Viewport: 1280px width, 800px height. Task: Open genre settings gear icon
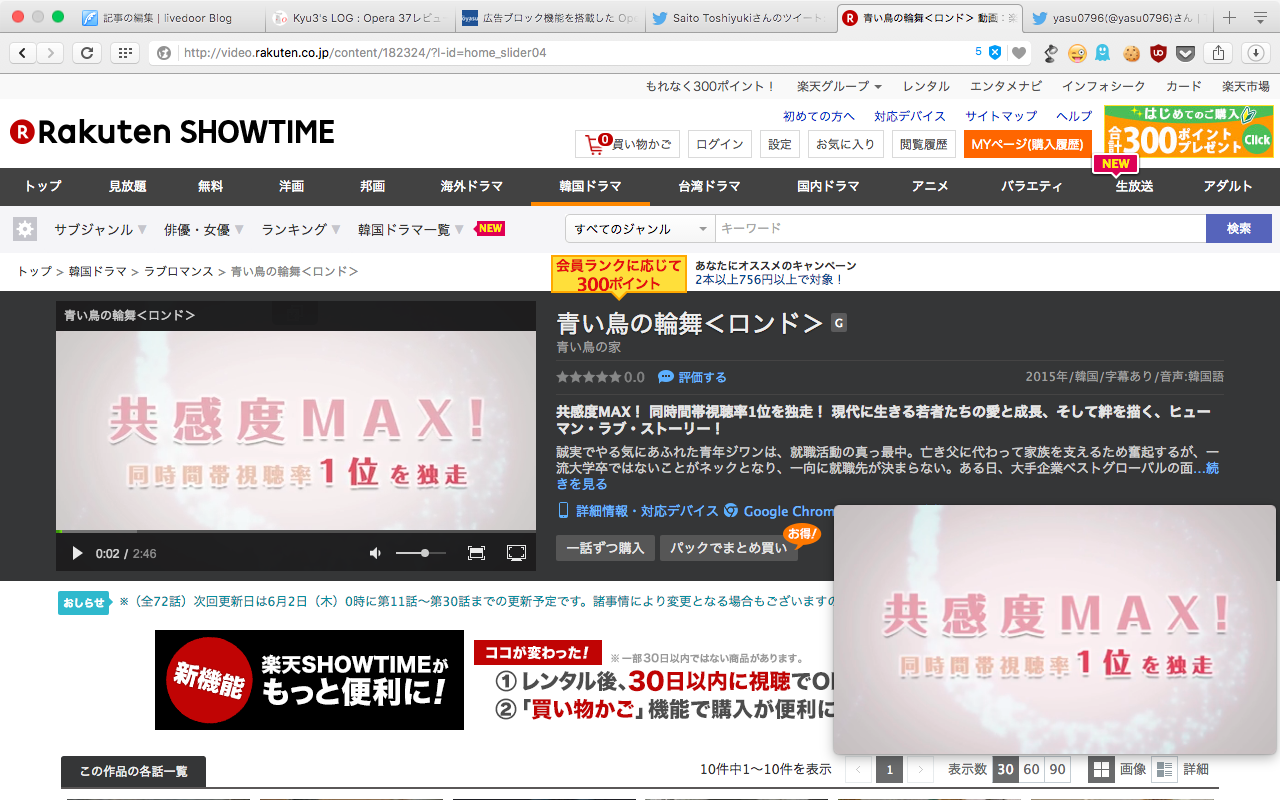pyautogui.click(x=25, y=229)
